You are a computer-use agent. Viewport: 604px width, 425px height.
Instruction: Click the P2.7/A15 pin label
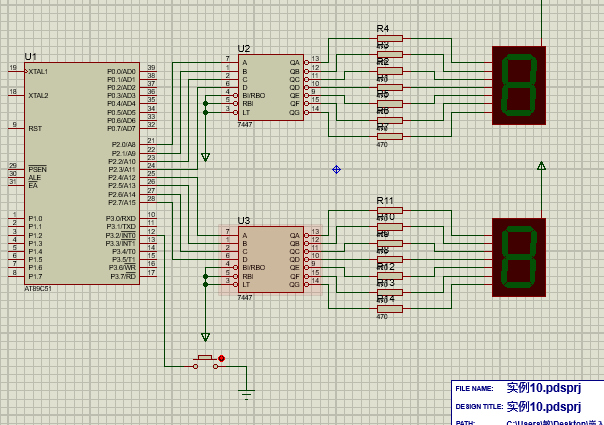(x=122, y=203)
